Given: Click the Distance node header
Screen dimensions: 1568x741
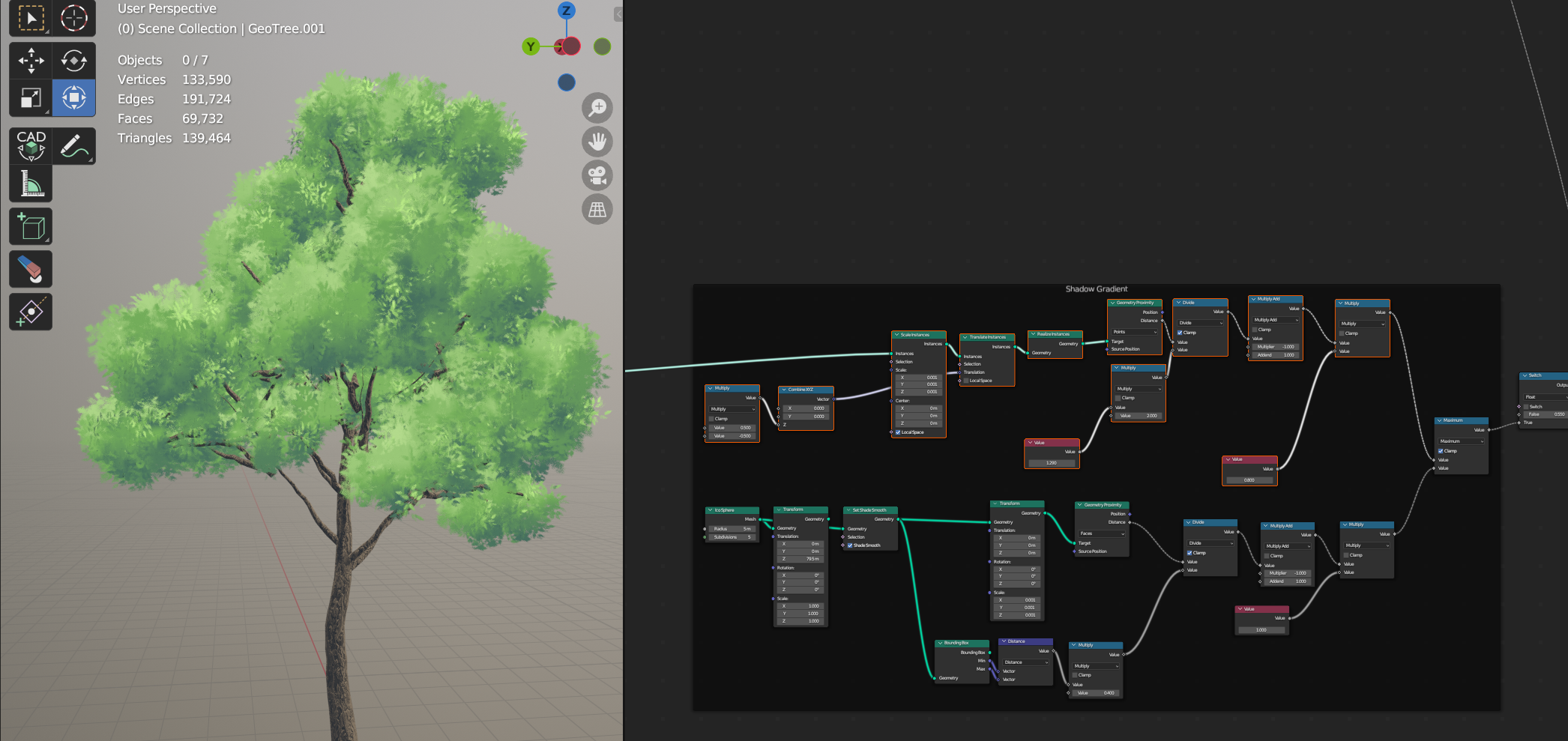Looking at the screenshot, I should [1025, 641].
